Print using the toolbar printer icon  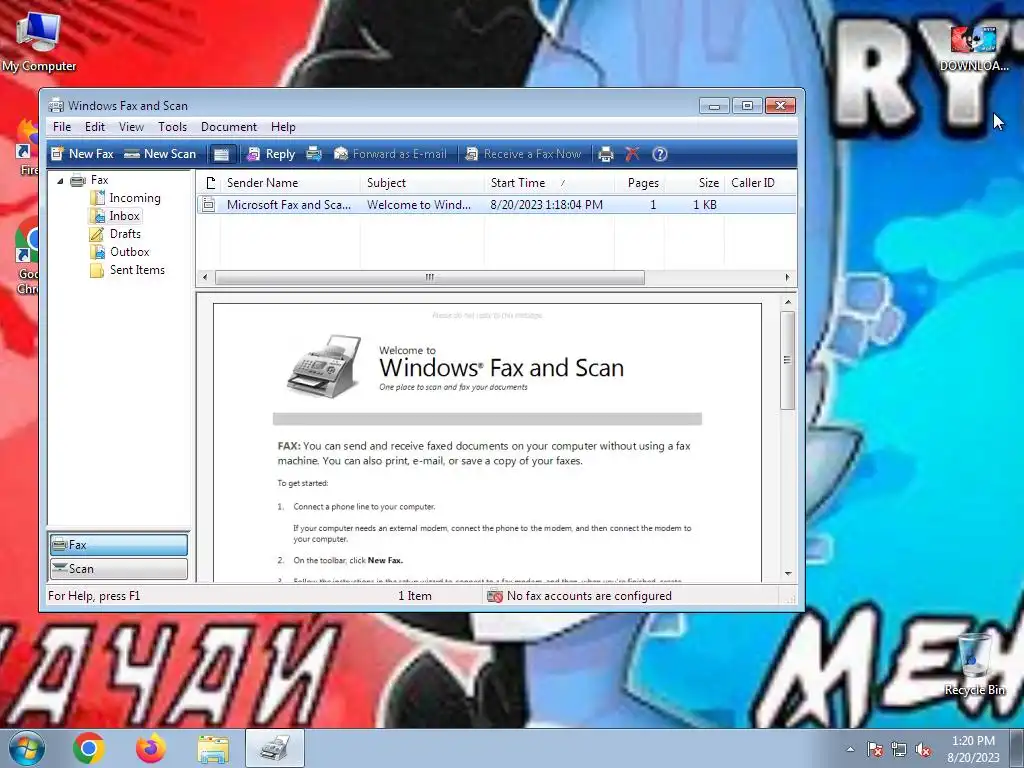click(x=605, y=154)
